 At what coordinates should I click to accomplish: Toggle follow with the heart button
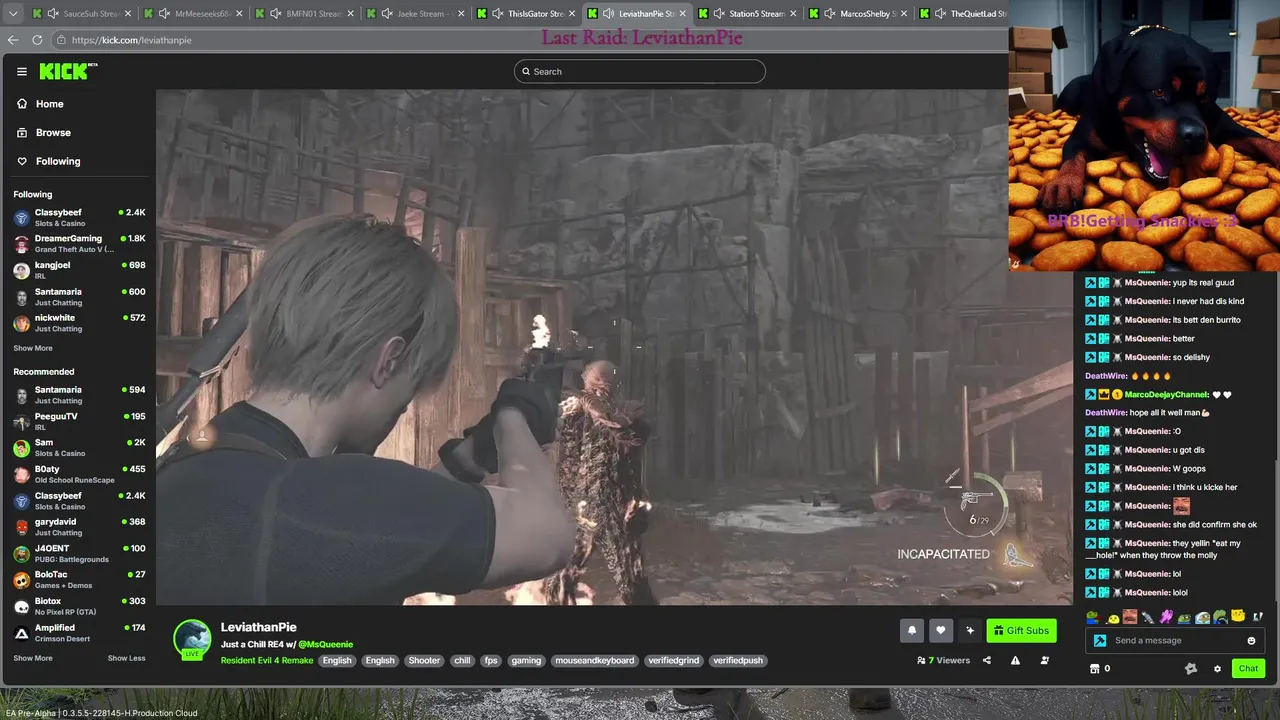(940, 630)
